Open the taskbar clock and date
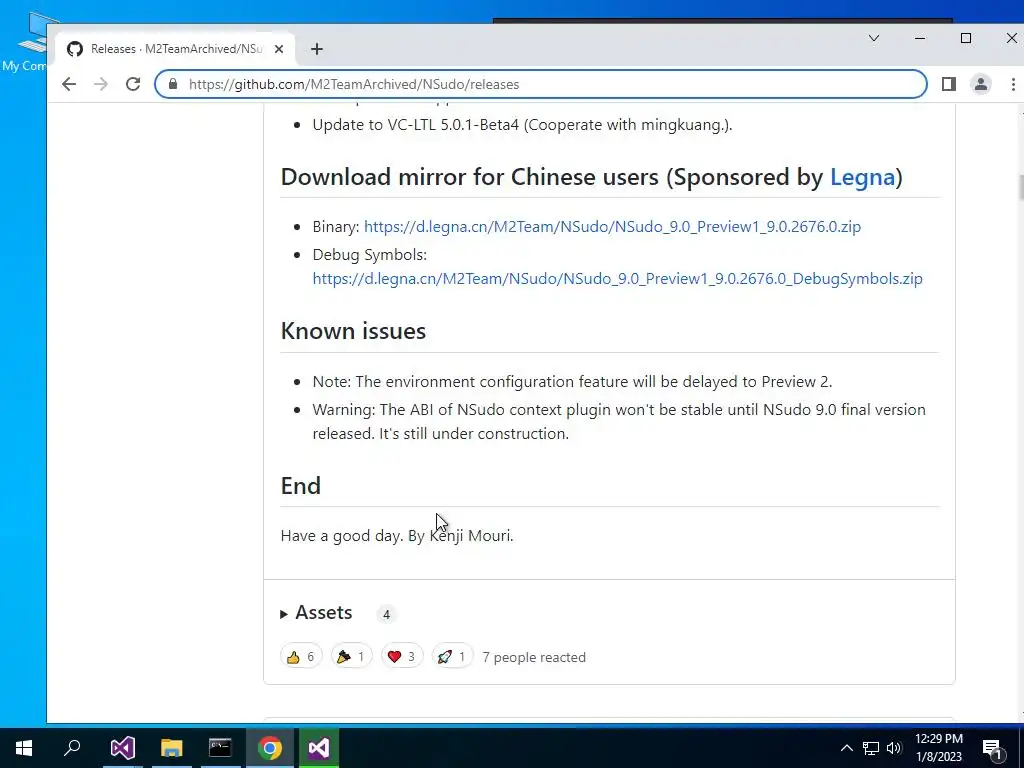Screen dimensions: 1024x768 [x=938, y=748]
